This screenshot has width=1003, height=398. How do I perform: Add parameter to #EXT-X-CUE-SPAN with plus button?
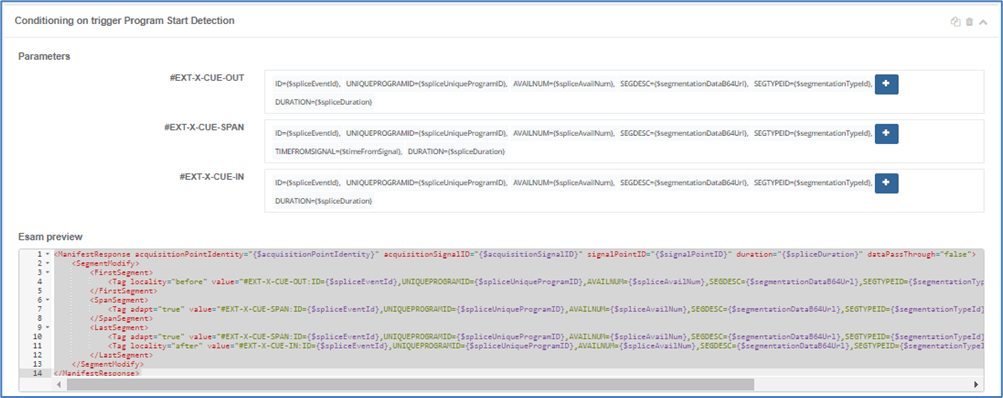click(x=887, y=134)
